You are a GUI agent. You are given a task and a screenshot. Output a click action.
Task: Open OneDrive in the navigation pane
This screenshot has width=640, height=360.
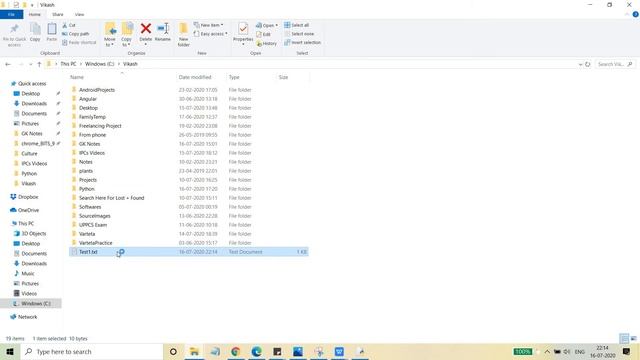point(28,210)
